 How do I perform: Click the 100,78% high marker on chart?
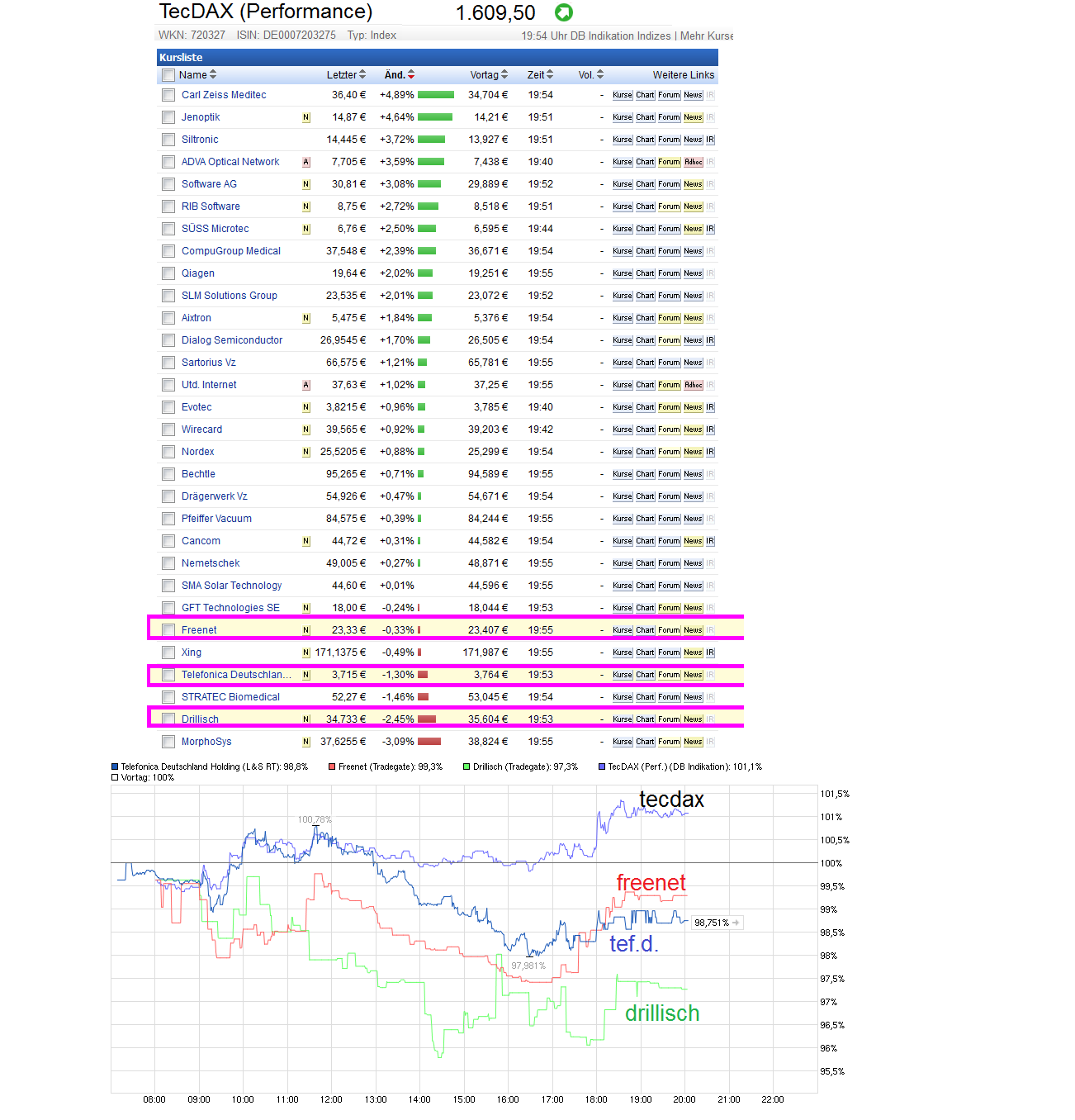coord(315,819)
